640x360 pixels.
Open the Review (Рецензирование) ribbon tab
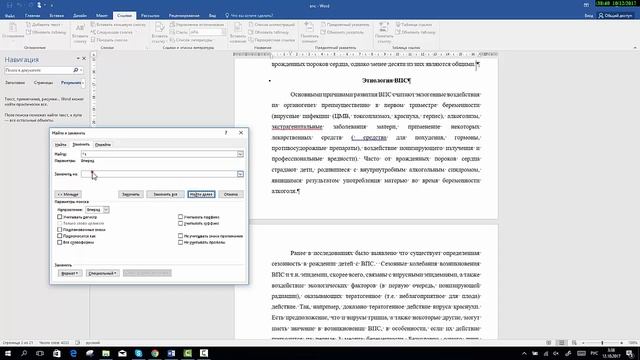[x=184, y=16]
